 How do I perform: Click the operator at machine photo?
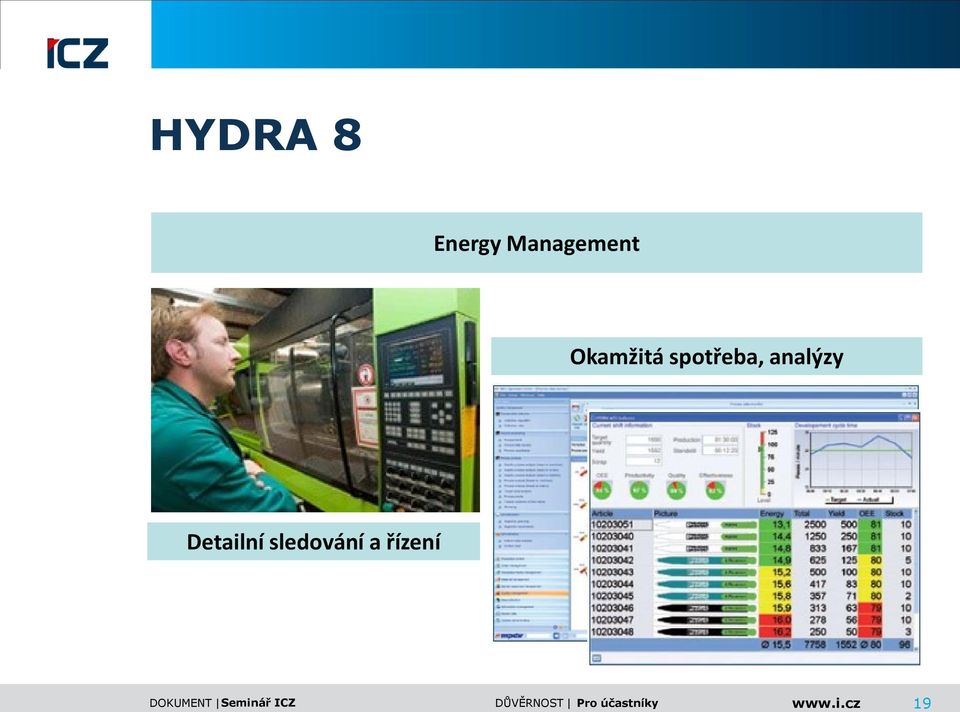[315, 400]
